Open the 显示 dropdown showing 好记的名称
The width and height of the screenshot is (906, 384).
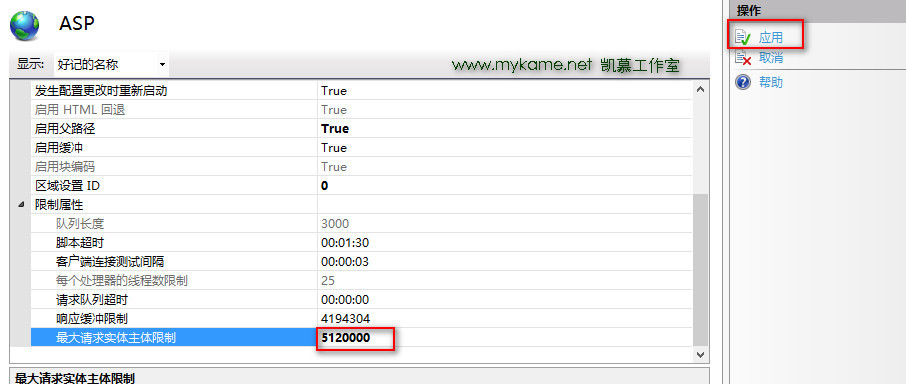click(111, 65)
